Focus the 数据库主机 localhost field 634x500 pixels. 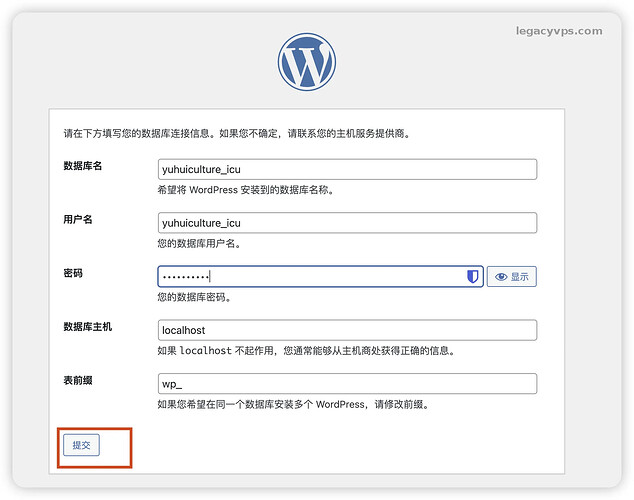coord(347,330)
